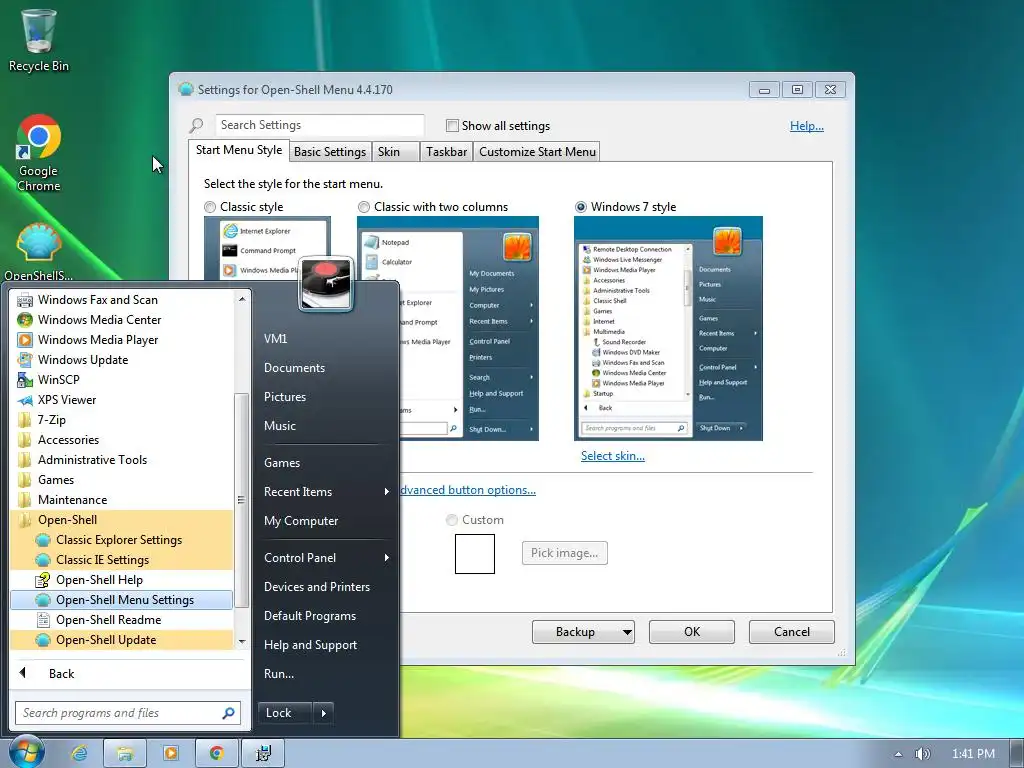The image size is (1024, 768).
Task: Open the arrow next to Lock
Action: coord(323,713)
